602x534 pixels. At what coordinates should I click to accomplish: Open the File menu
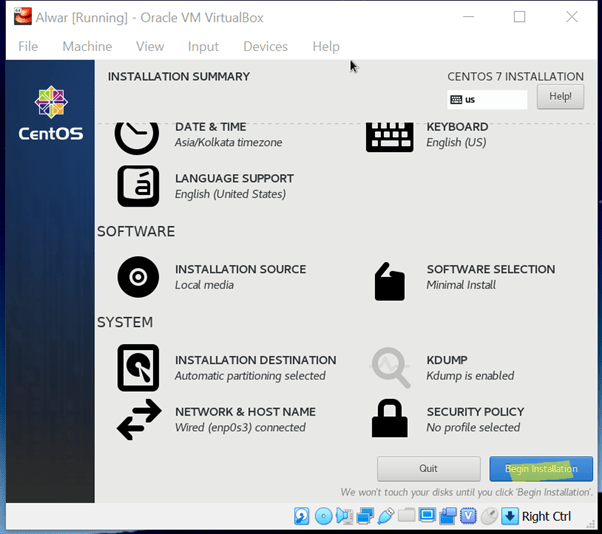(x=28, y=46)
